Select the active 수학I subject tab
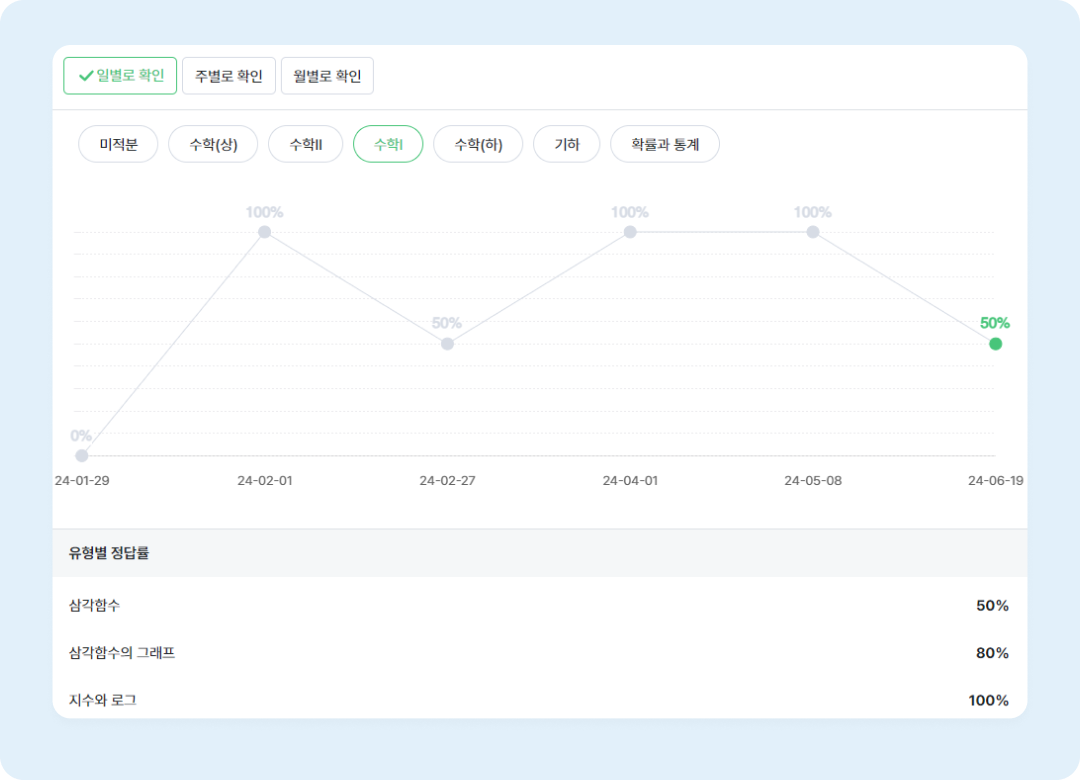Viewport: 1080px width, 780px height. coord(388,144)
